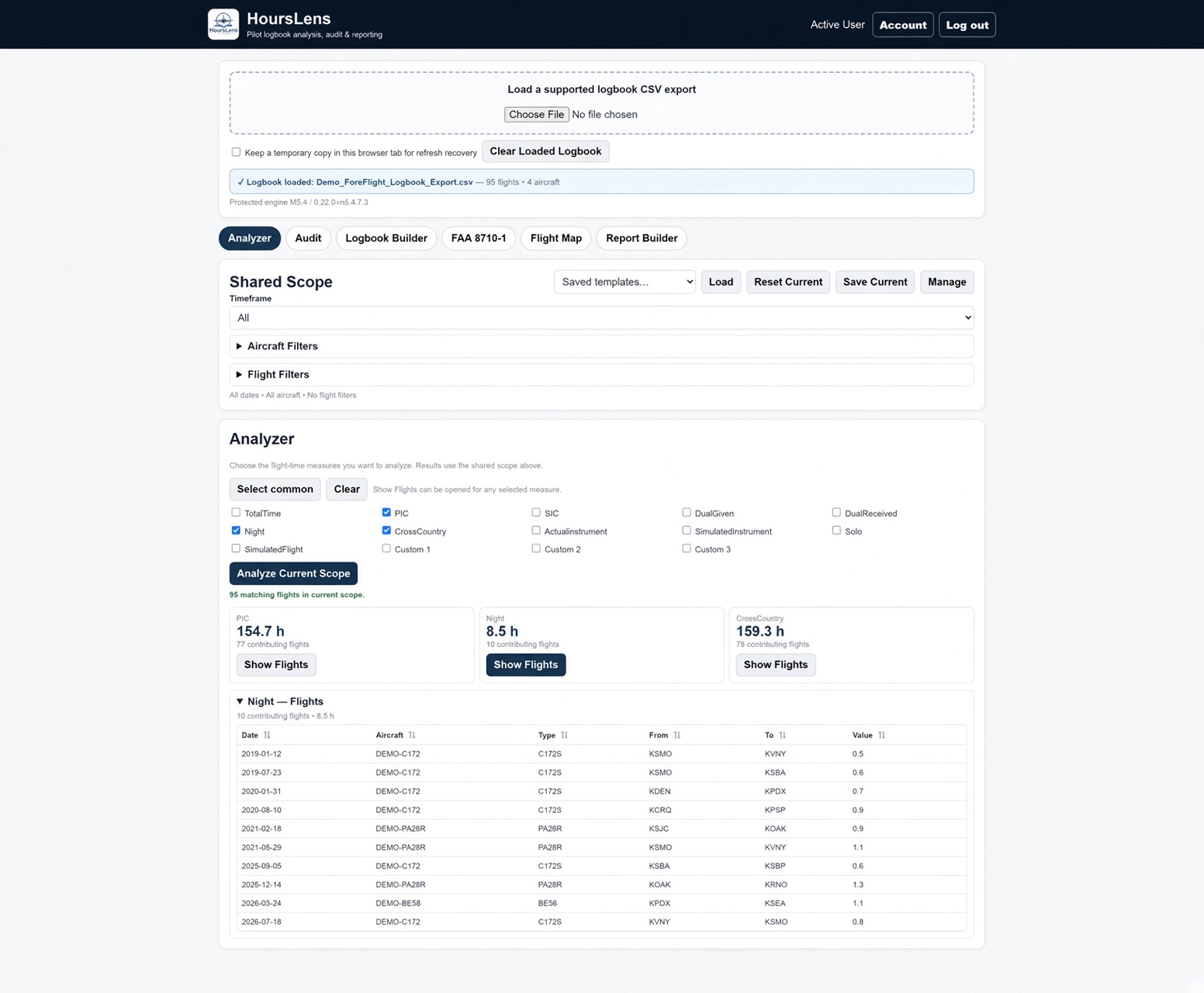Click the 154.7 h PIC total
Image resolution: width=1204 pixels, height=993 pixels.
click(261, 631)
